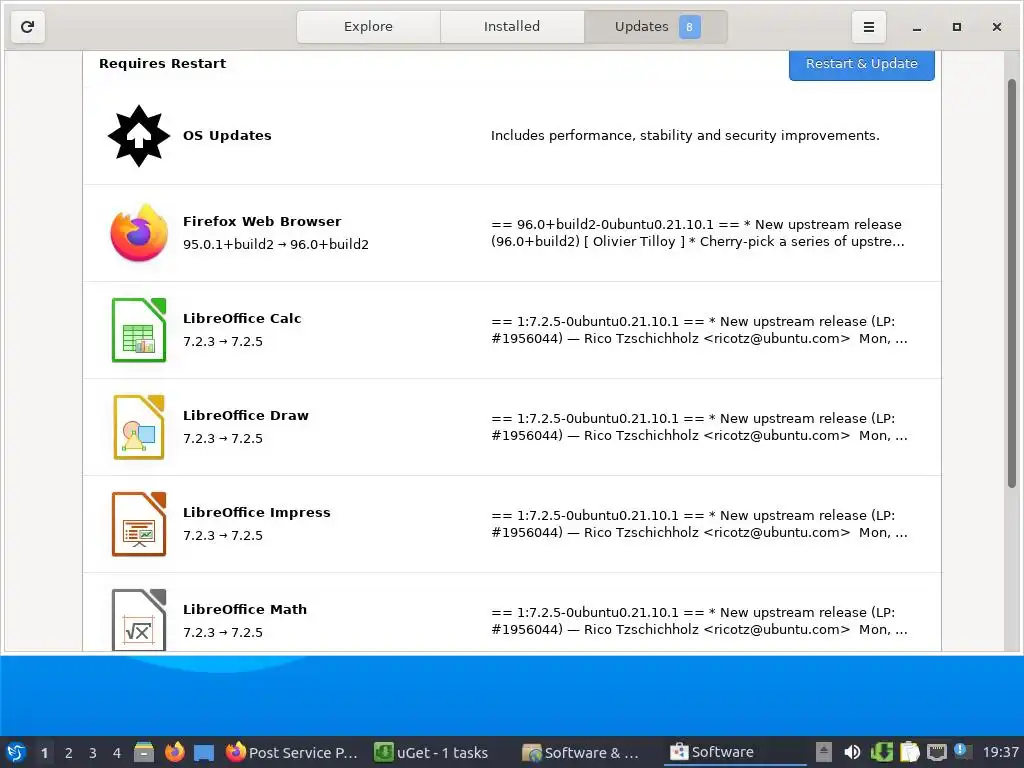Open the LibreOffice Impress update row
The image size is (1024, 768).
tap(512, 524)
